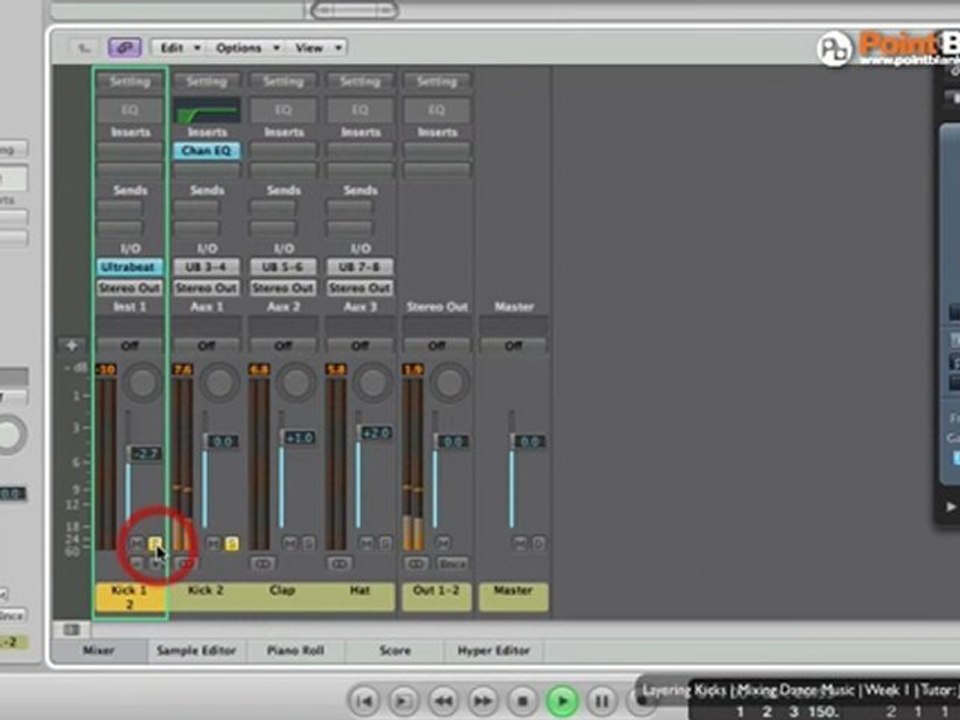Click the Pan knob on Hat strip
The width and height of the screenshot is (960, 720).
(x=372, y=383)
